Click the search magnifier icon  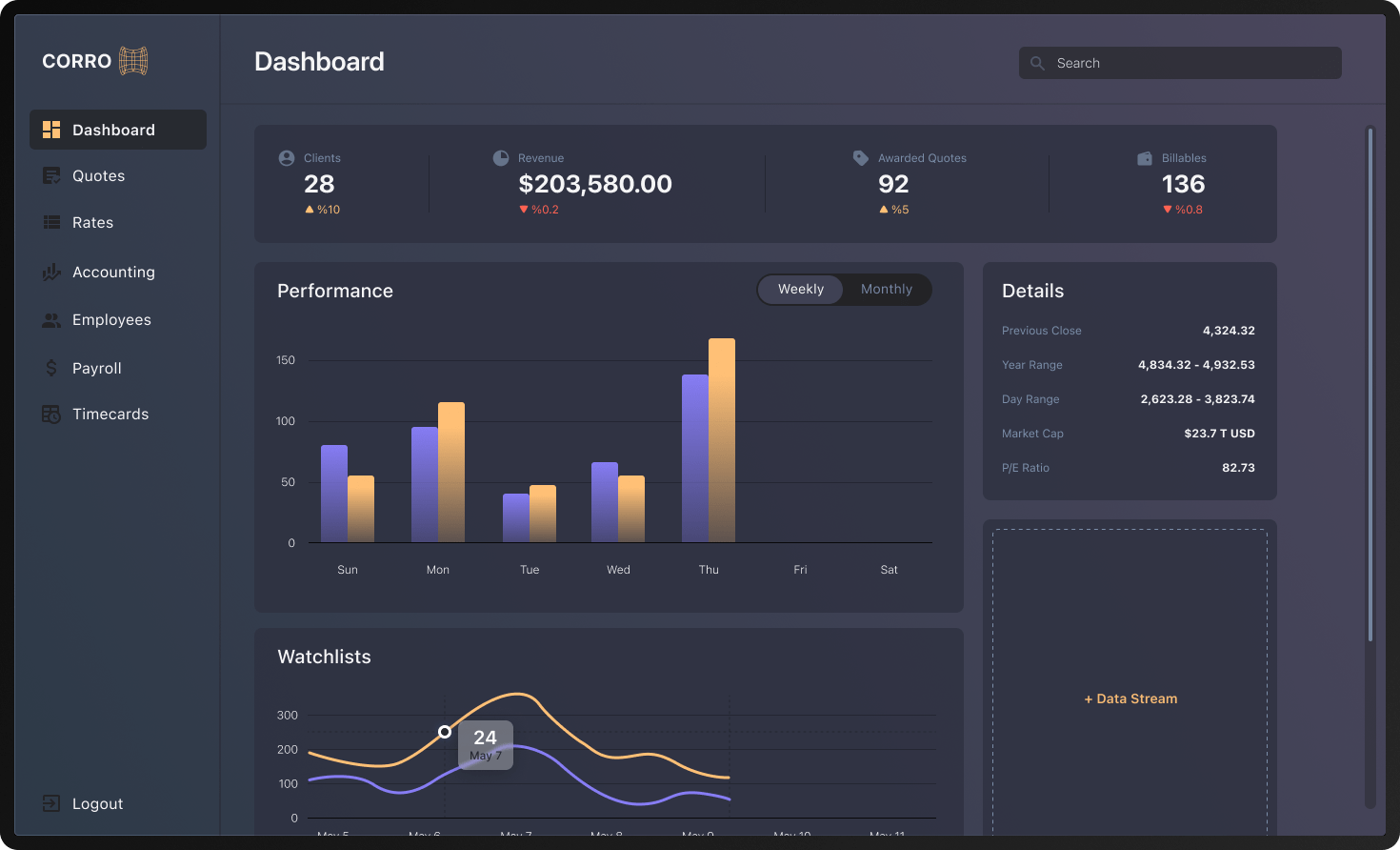pyautogui.click(x=1037, y=63)
